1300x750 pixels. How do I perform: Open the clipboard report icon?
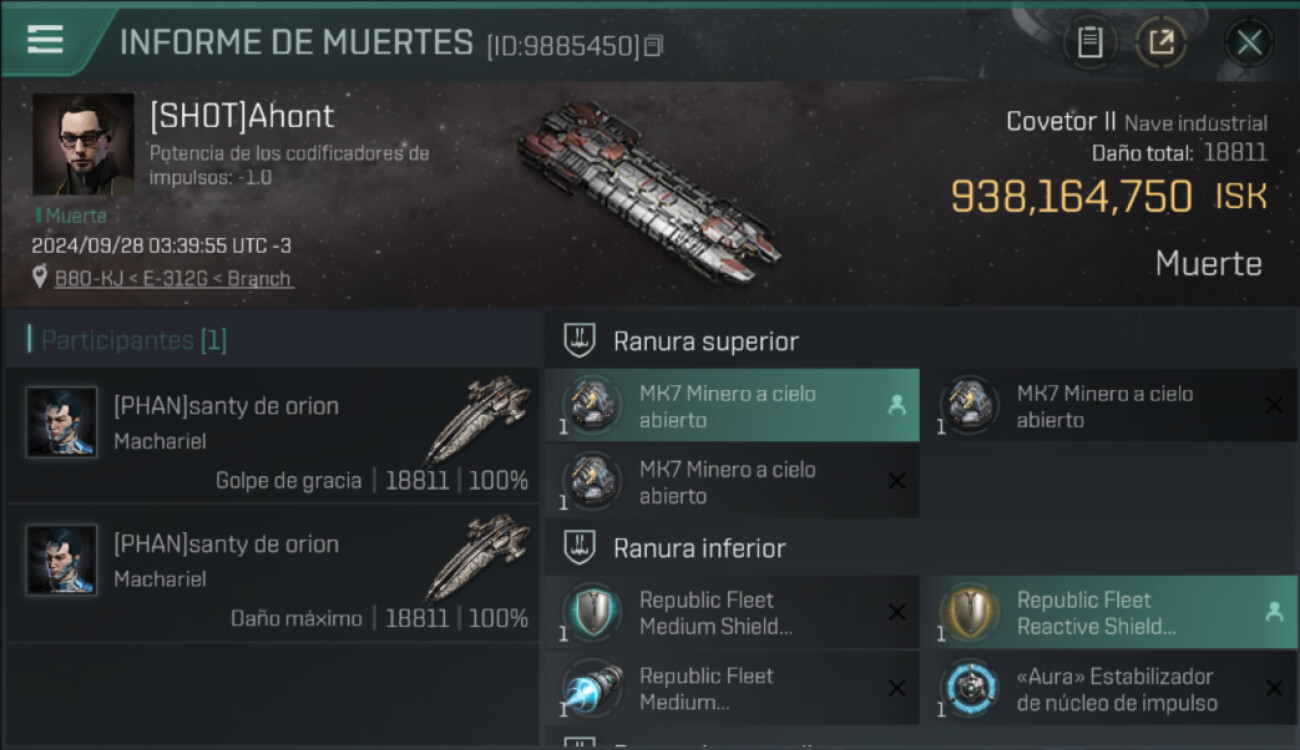point(1089,43)
